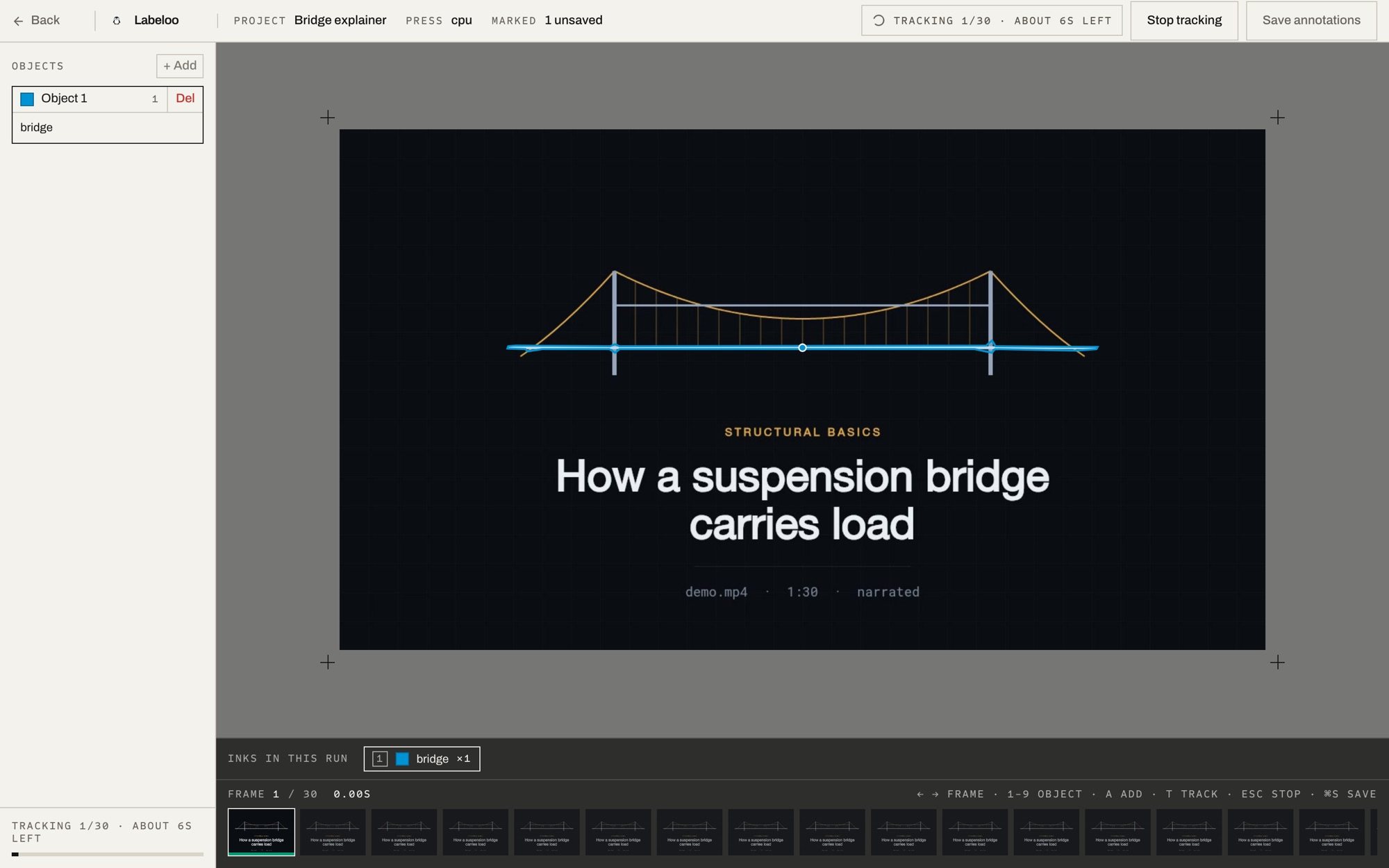Click the number 1 badge in inks chip
The height and width of the screenshot is (868, 1389).
pos(379,759)
